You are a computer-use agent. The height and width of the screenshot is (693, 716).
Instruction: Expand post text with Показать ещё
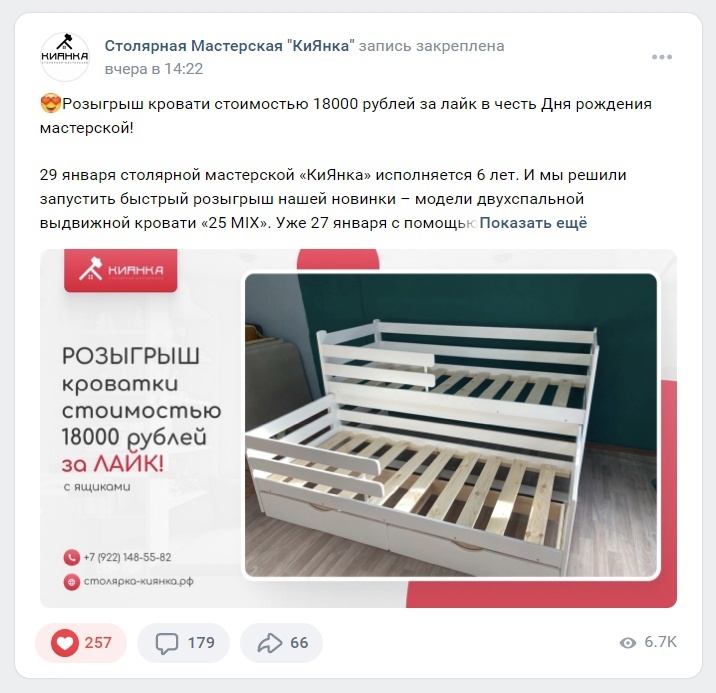pyautogui.click(x=533, y=223)
